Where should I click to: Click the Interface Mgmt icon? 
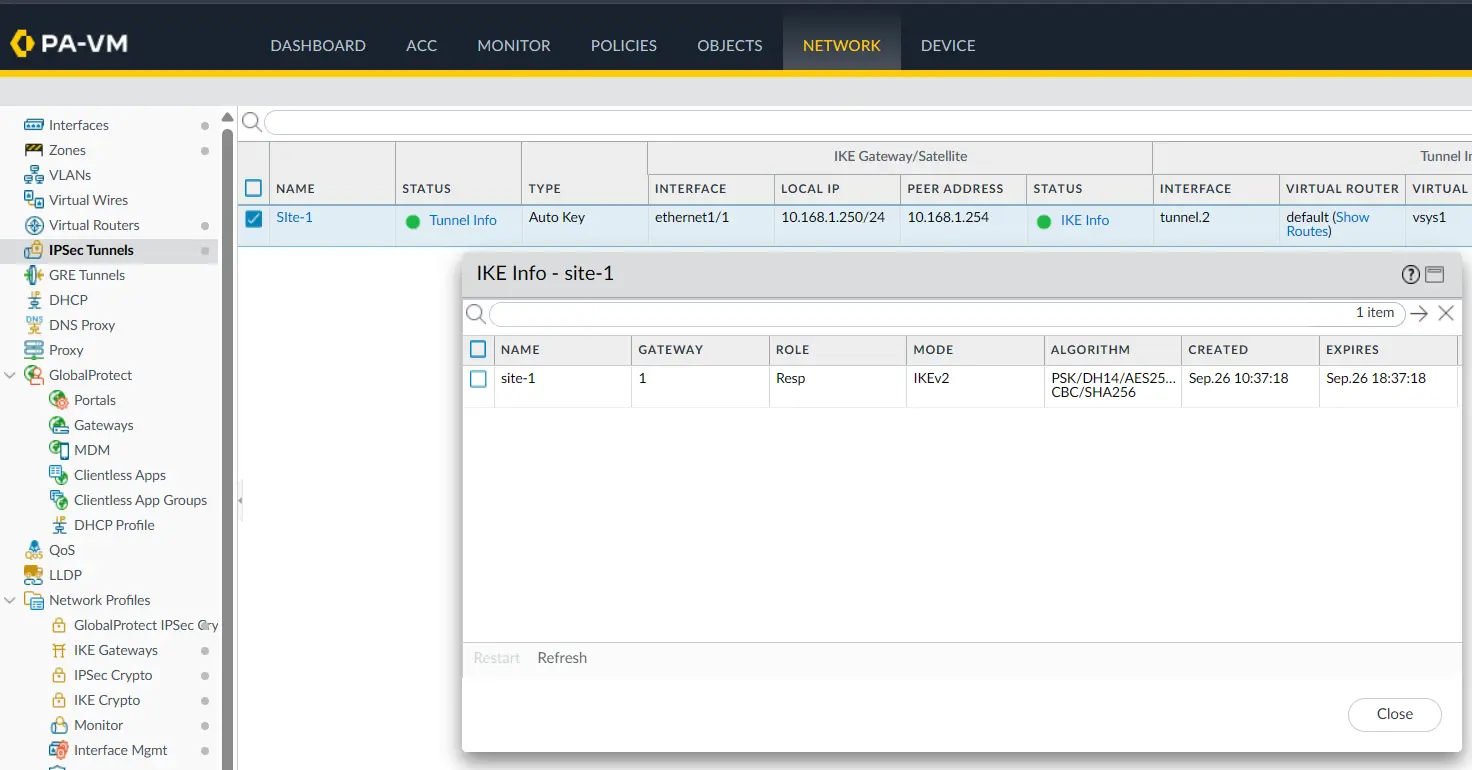click(59, 750)
